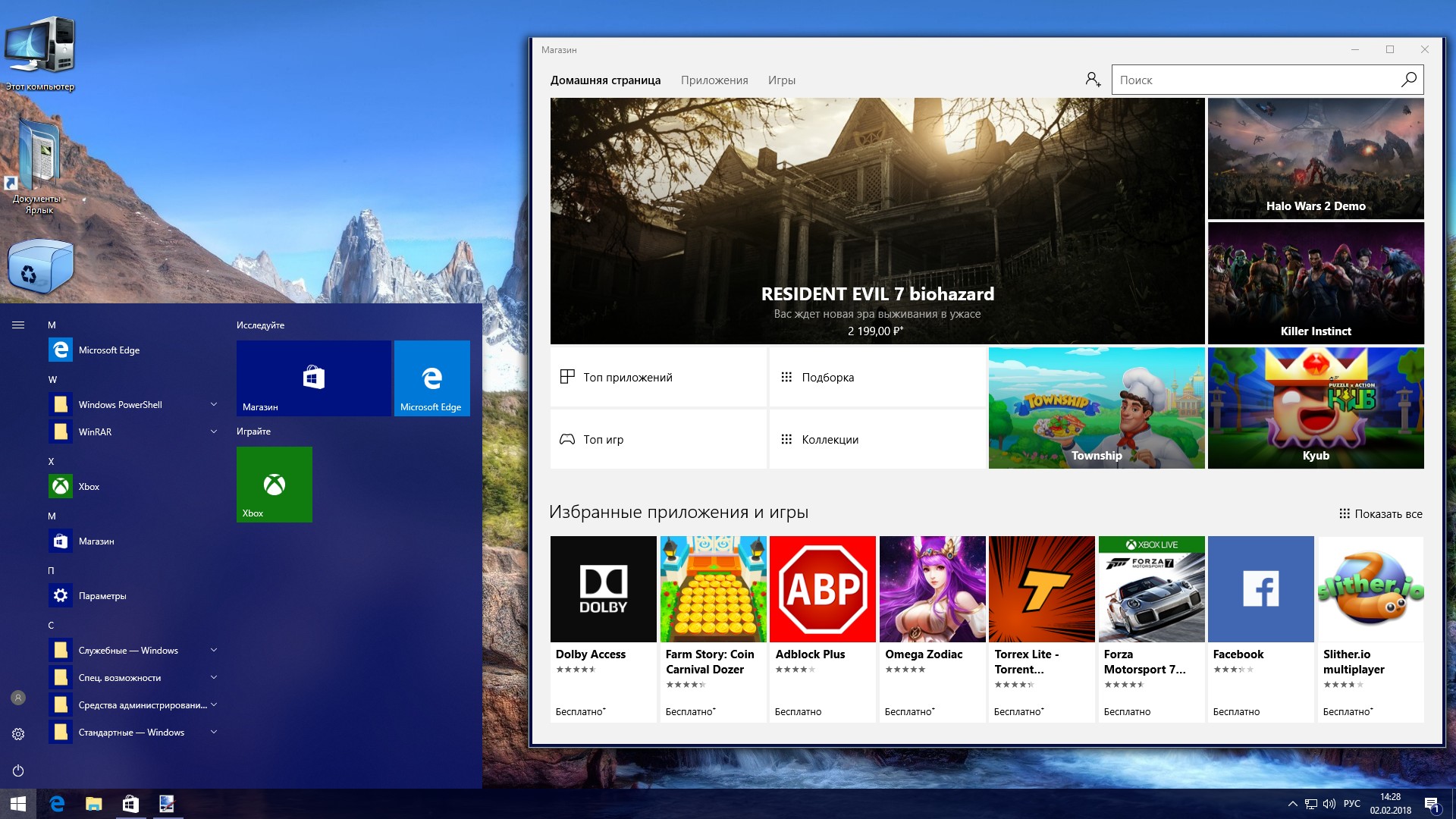
Task: Expand the Windows PowerShell folder
Action: pyautogui.click(x=213, y=404)
